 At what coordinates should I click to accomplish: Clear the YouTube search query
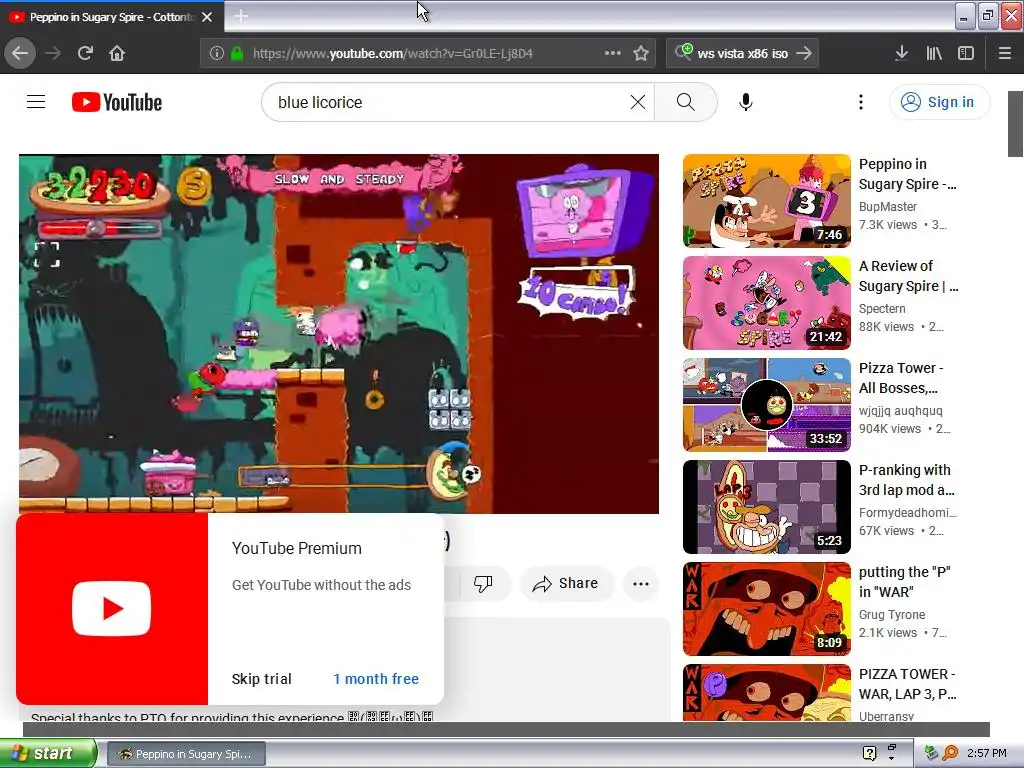click(638, 102)
